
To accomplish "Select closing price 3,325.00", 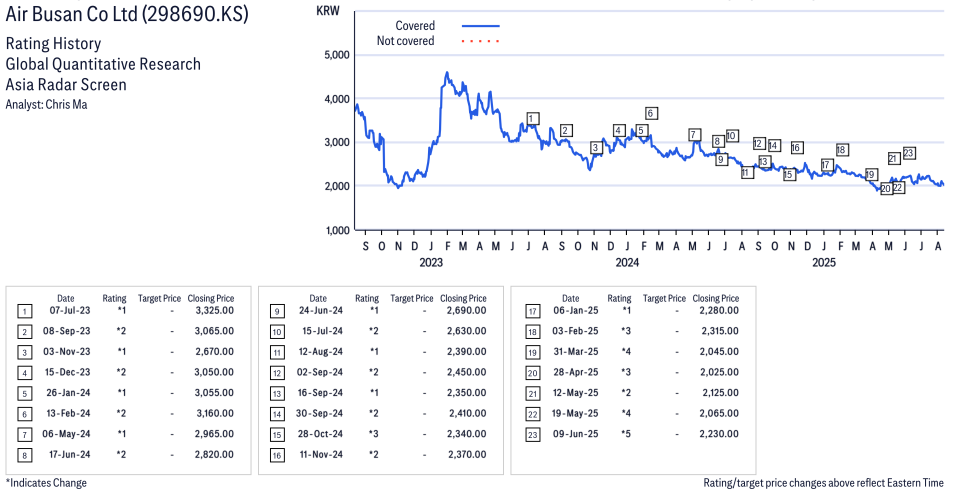I will (x=214, y=311).
